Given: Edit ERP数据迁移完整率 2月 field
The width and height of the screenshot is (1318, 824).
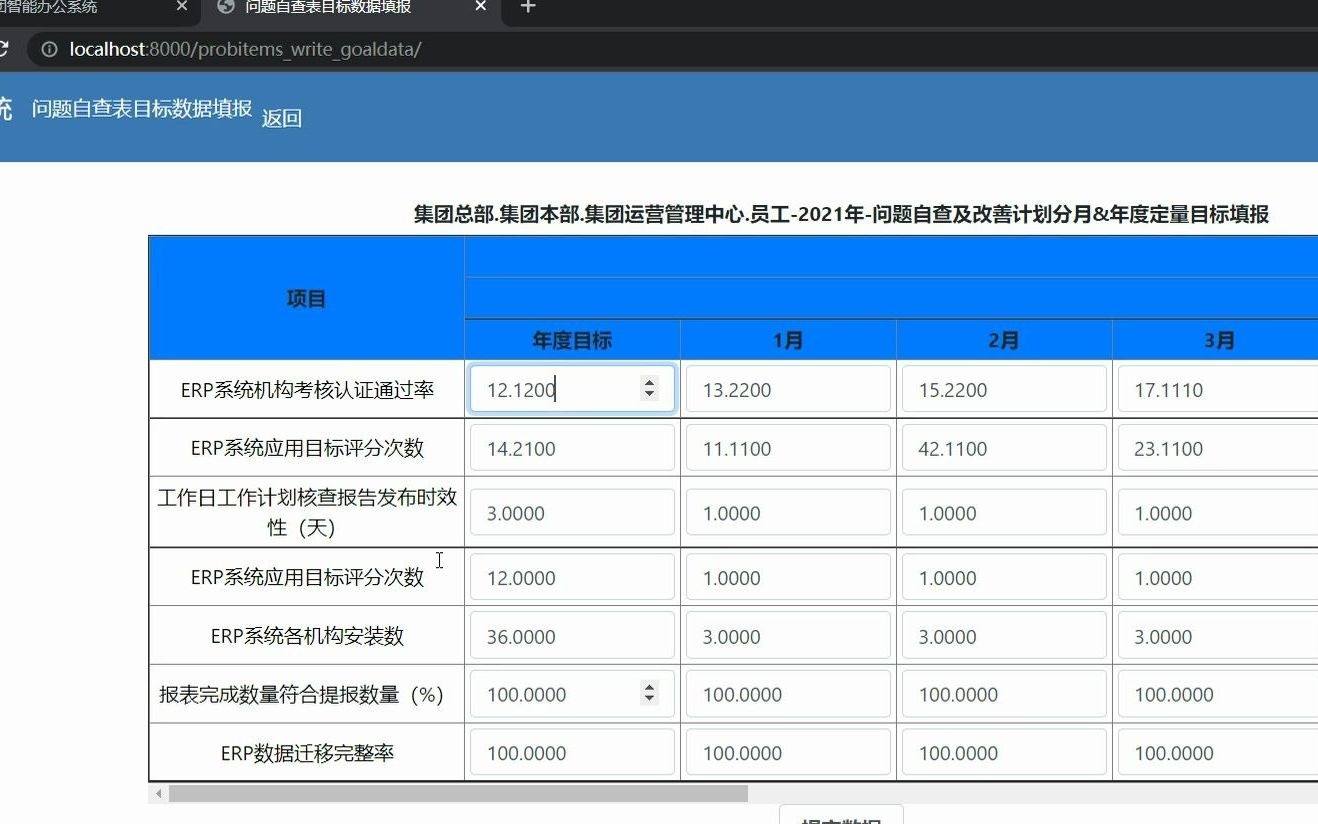Looking at the screenshot, I should coord(1004,753).
